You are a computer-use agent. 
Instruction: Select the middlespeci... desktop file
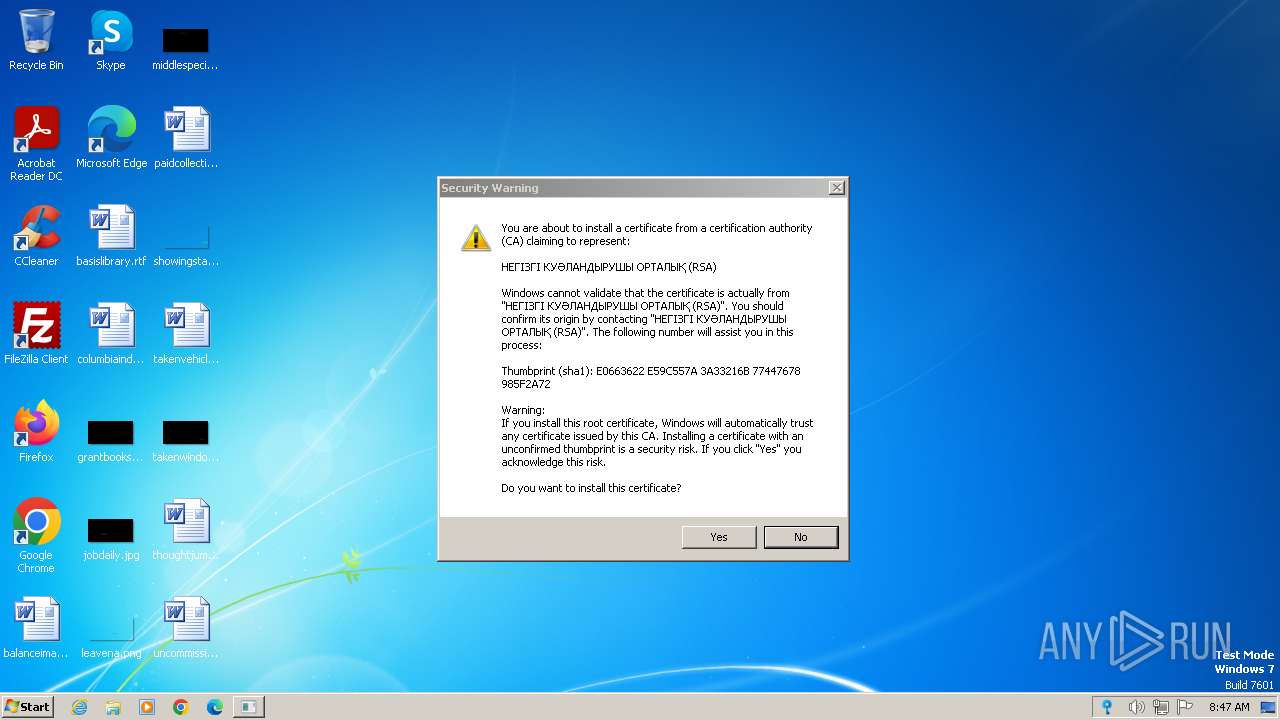(185, 48)
